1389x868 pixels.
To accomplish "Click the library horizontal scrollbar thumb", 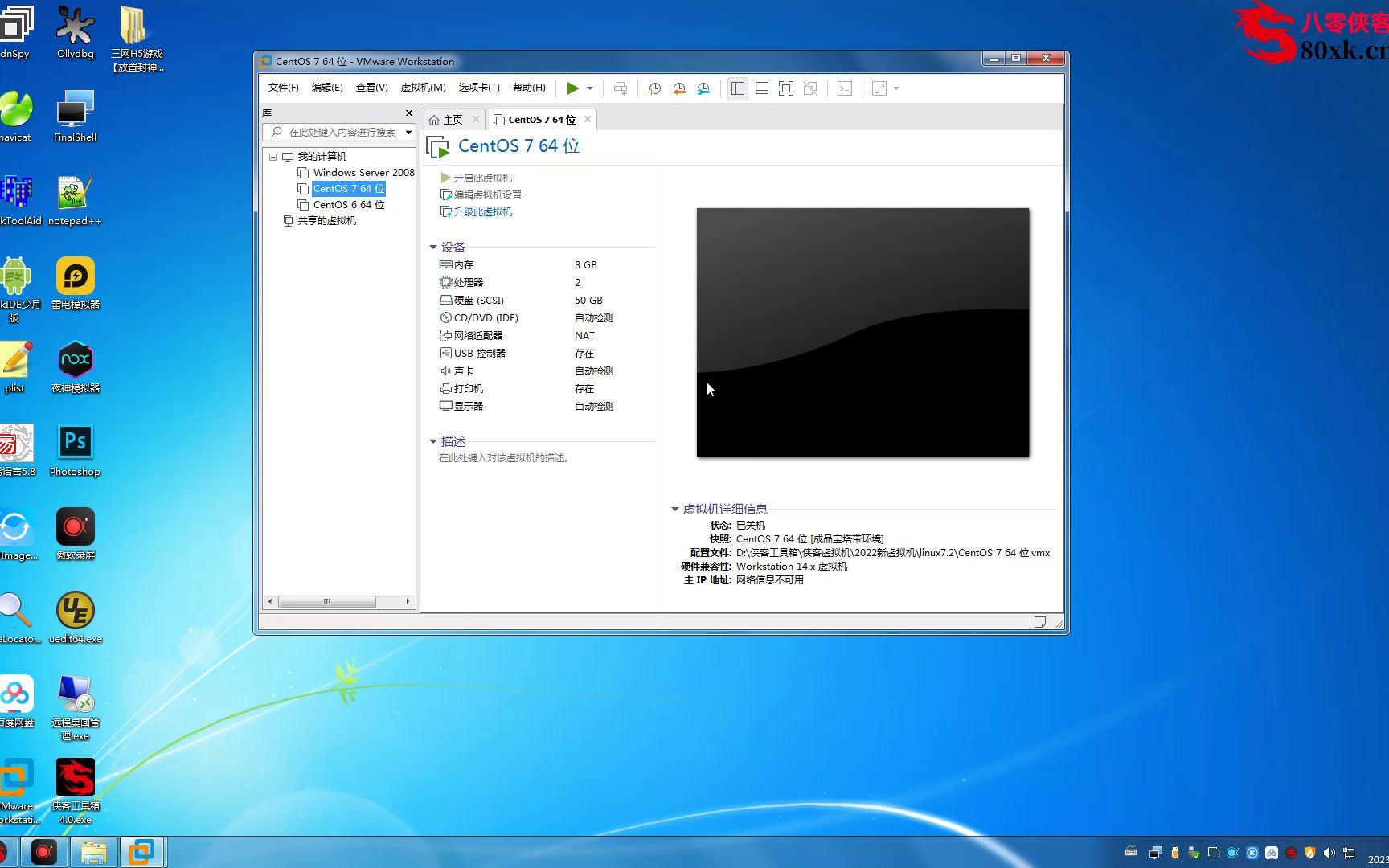I will pyautogui.click(x=326, y=601).
